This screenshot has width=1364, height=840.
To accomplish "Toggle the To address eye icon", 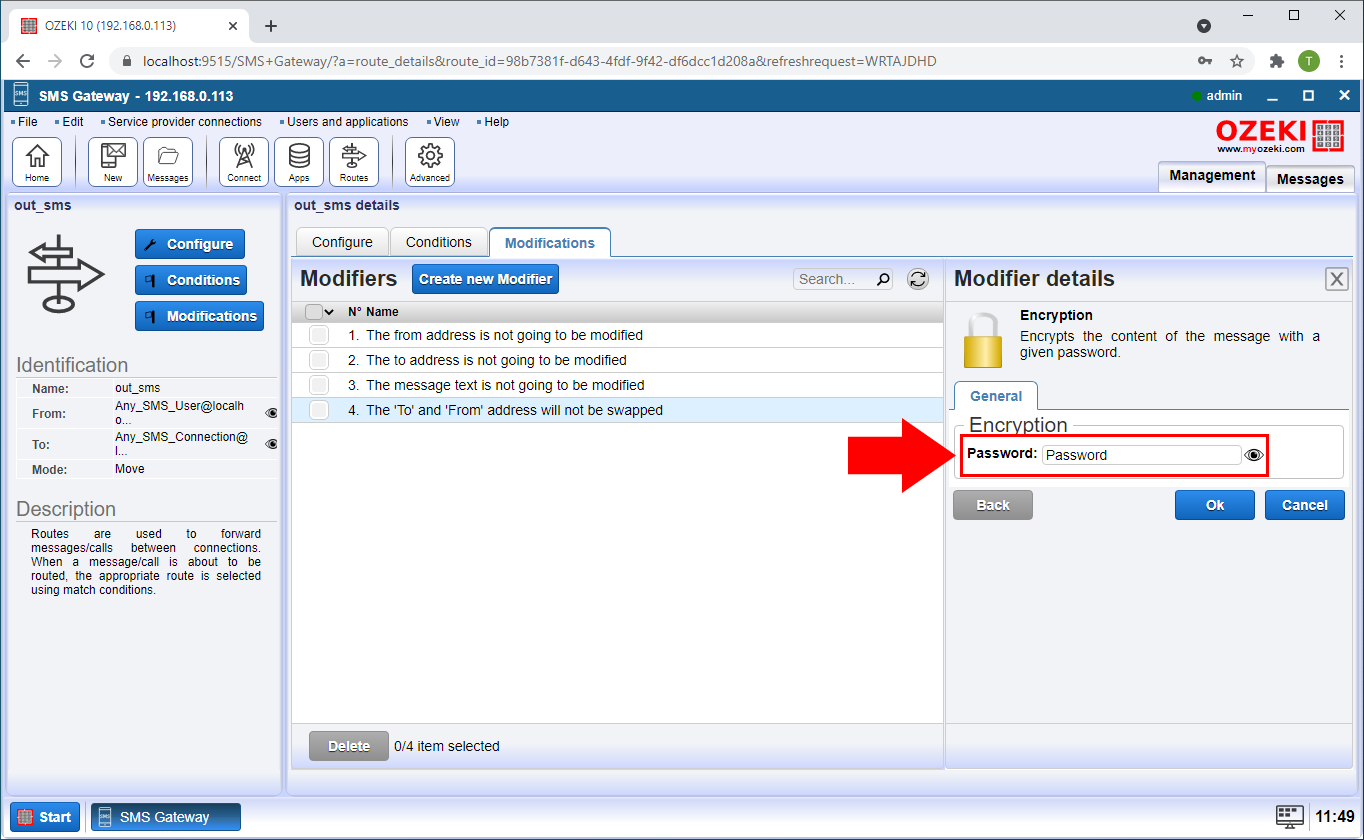I will pos(271,444).
